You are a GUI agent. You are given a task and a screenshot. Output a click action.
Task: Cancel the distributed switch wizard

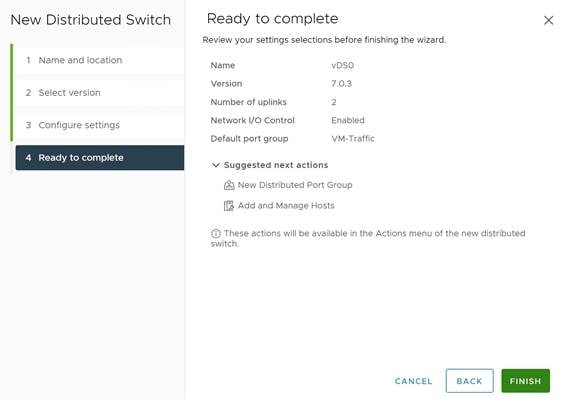413,381
